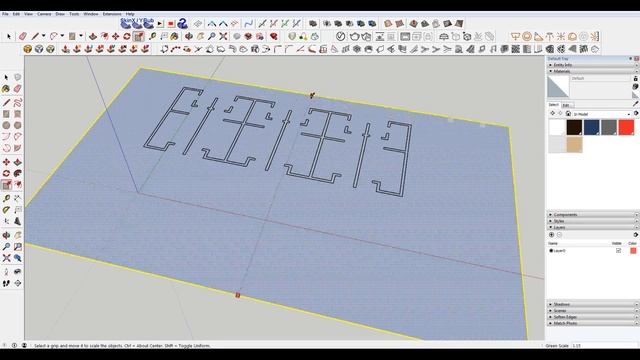Uncheck the Layer0 Visible checkbox

pos(618,251)
